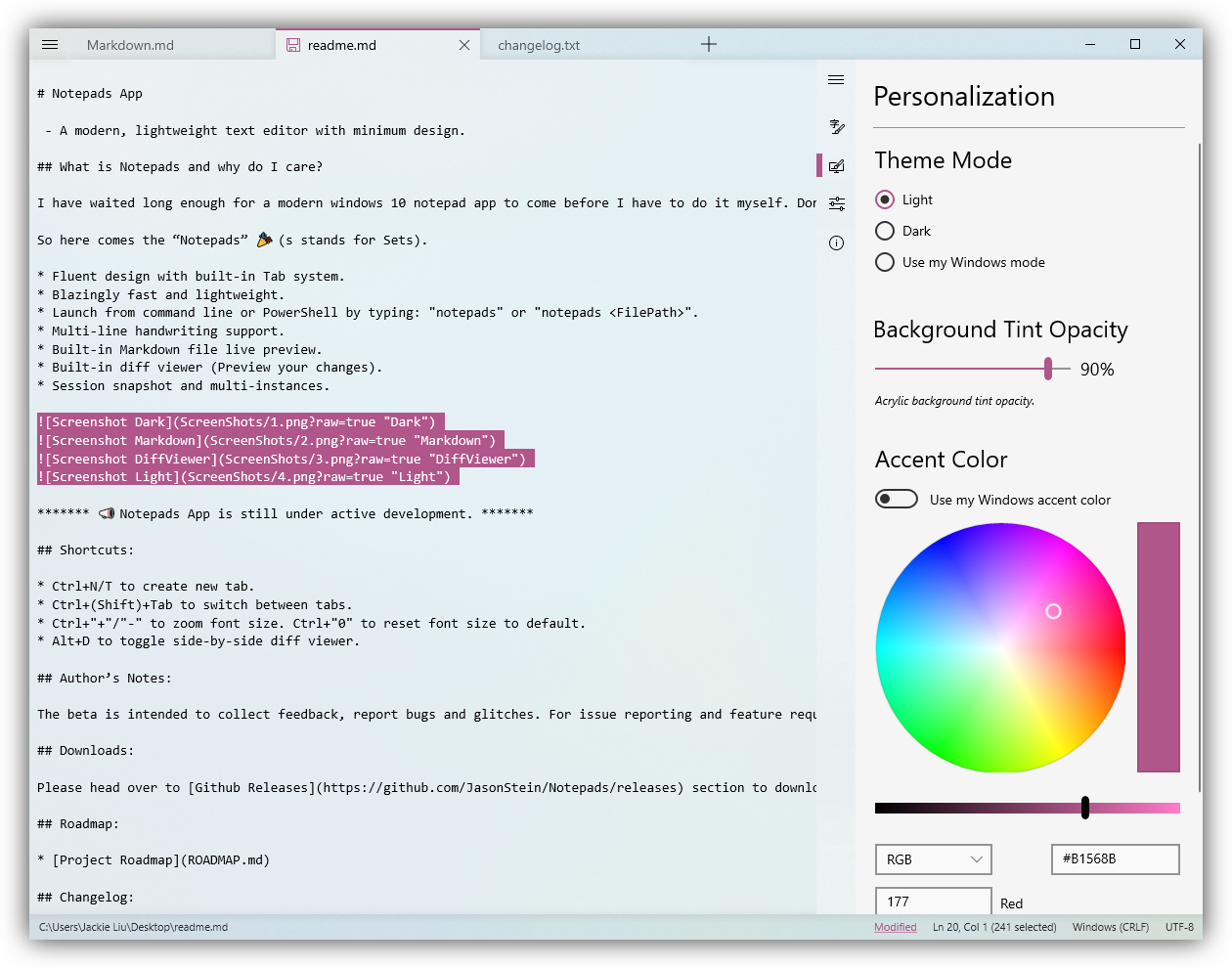Switch to the Markdown.md tab
1232x968 pixels.
130,45
